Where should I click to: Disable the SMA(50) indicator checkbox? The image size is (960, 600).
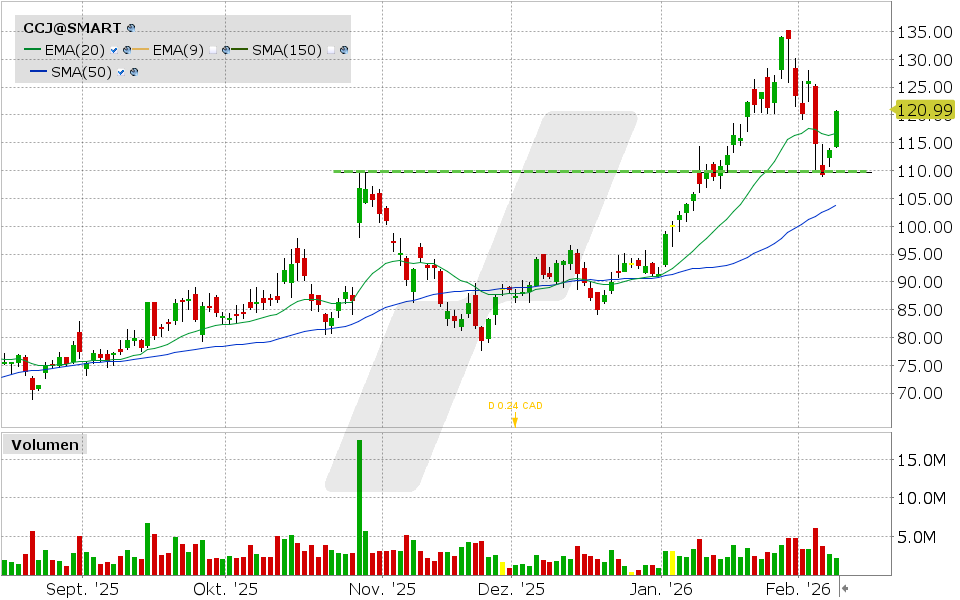[x=120, y=72]
